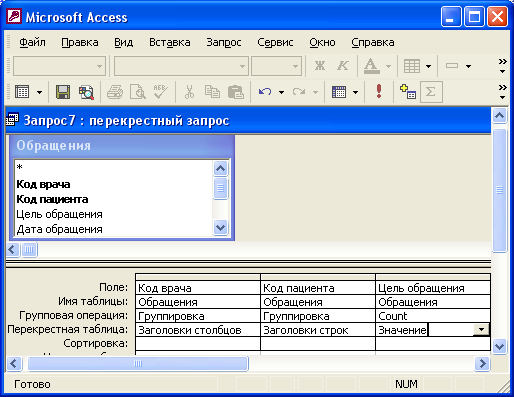Click the Redo arrow icon
The image size is (514, 397).
tap(299, 92)
